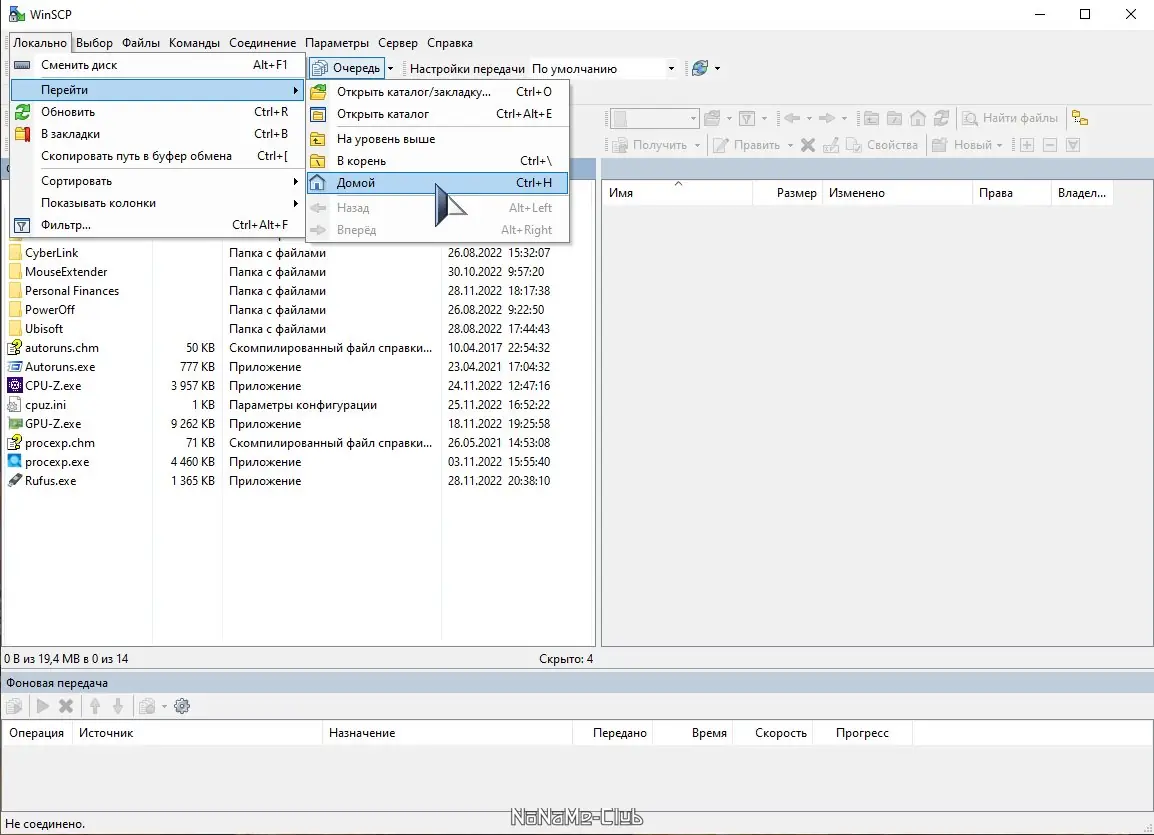Click the Получить button
This screenshot has height=835, width=1154.
click(651, 145)
